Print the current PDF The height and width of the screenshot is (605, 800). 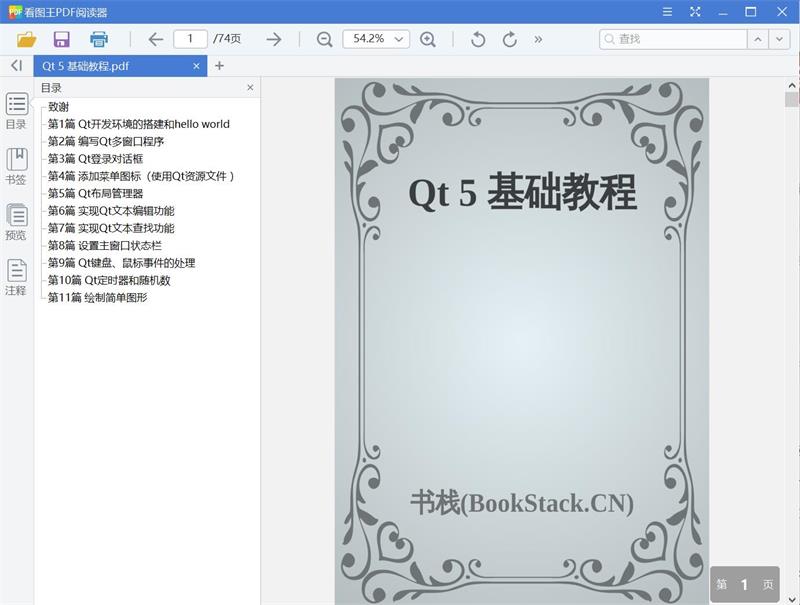[96, 39]
